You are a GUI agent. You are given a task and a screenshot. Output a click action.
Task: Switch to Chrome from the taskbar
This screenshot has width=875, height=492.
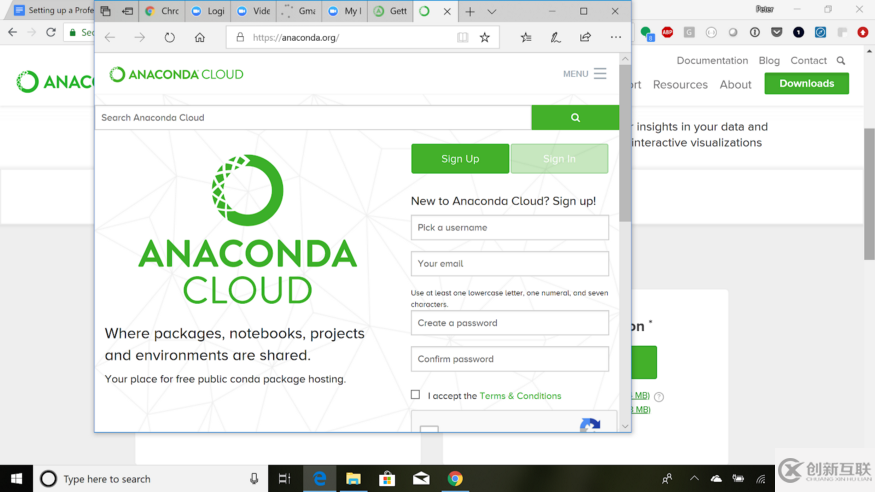(455, 479)
